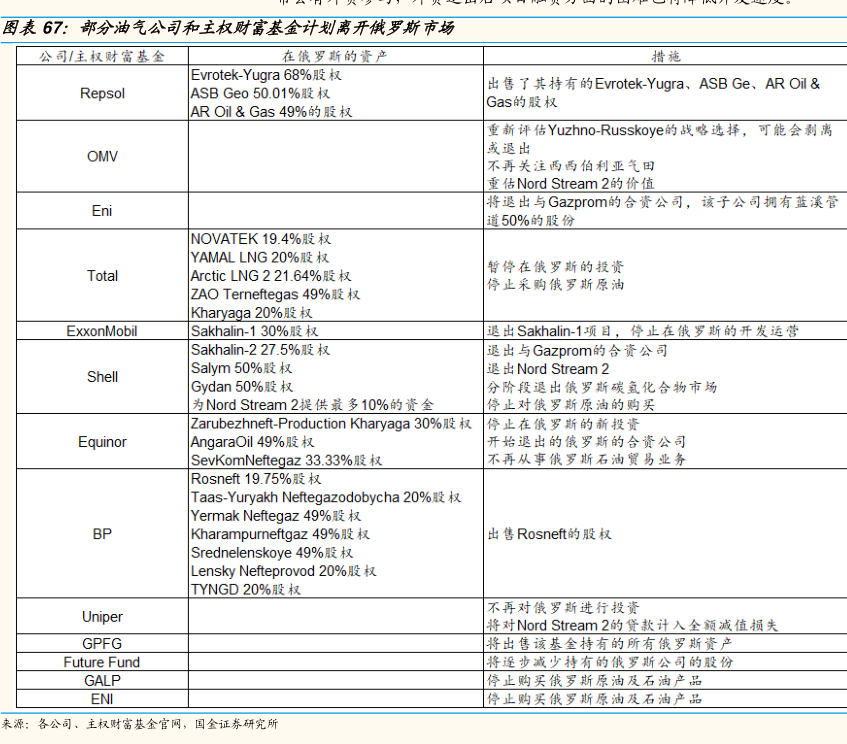Image resolution: width=847 pixels, height=744 pixels.
Task: Select the line 暂停在俄罗斯的投资
Action: pyautogui.click(x=556, y=266)
